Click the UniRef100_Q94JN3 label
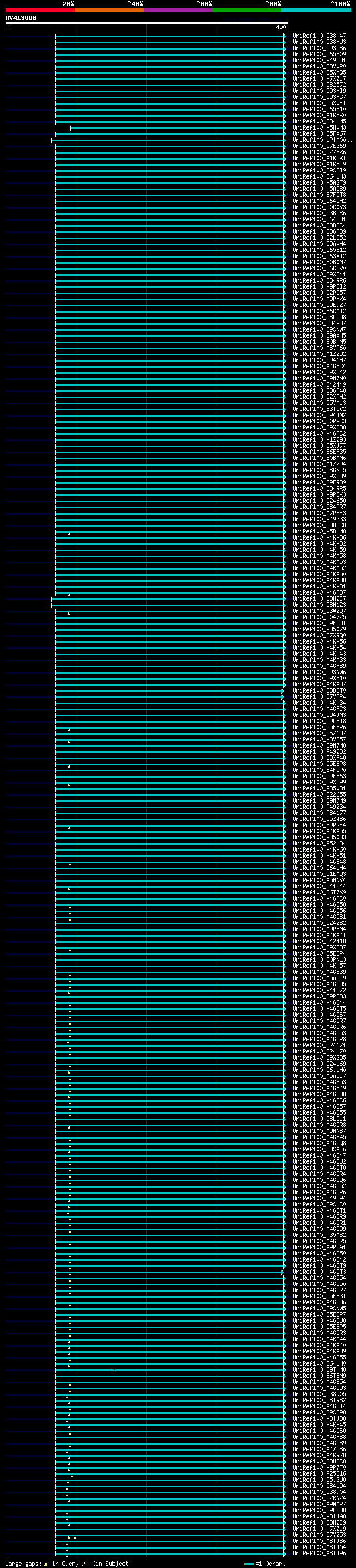 (319, 715)
